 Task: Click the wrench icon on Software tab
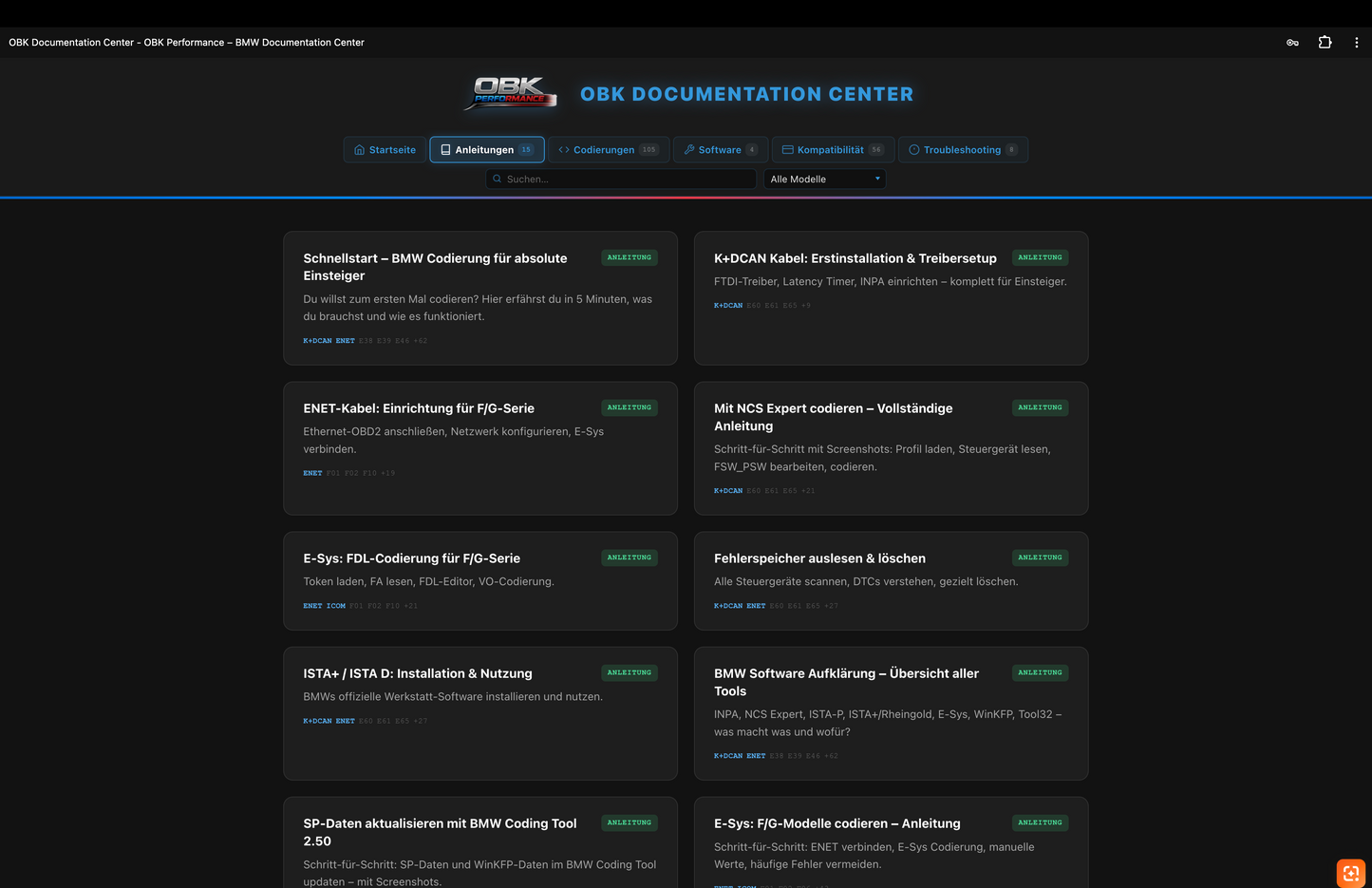tap(689, 150)
